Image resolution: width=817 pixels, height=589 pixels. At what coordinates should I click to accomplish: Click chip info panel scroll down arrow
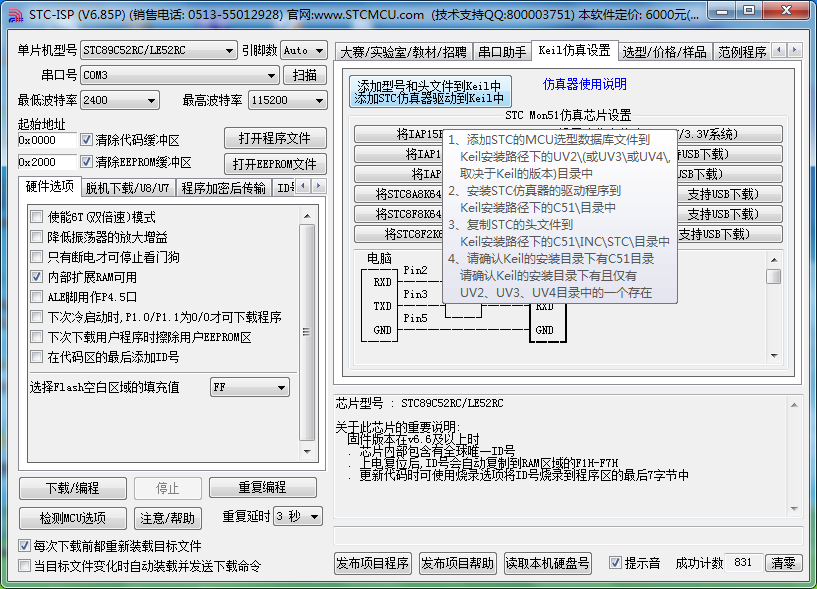coord(794,509)
